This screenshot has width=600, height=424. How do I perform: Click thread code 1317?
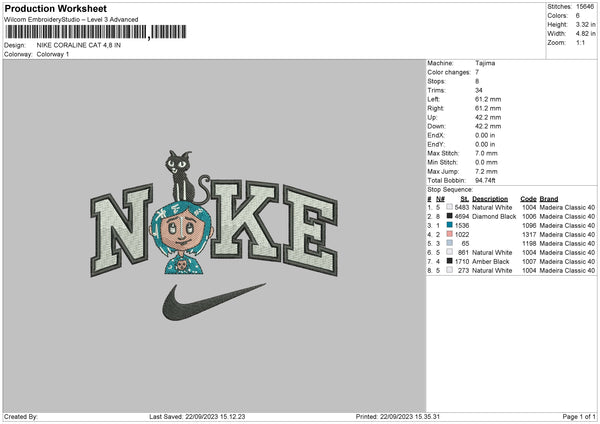pyautogui.click(x=529, y=235)
